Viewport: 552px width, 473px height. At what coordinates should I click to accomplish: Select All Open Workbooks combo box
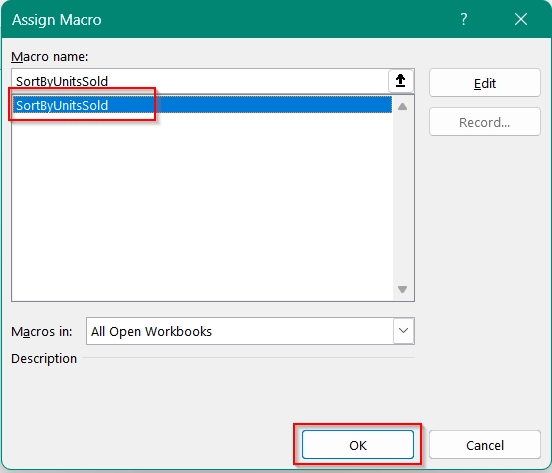(250, 331)
